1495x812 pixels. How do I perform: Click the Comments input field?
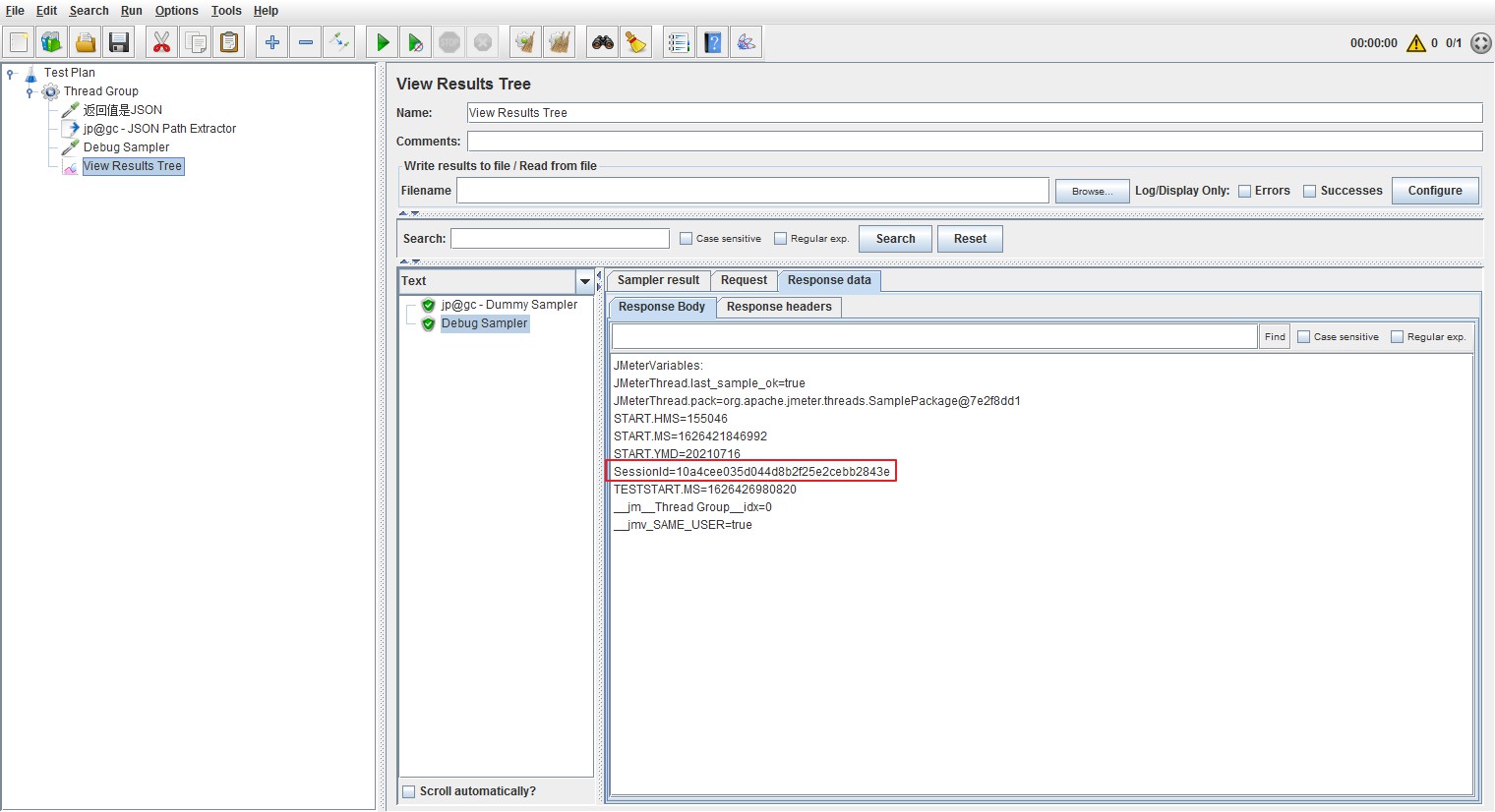974,142
